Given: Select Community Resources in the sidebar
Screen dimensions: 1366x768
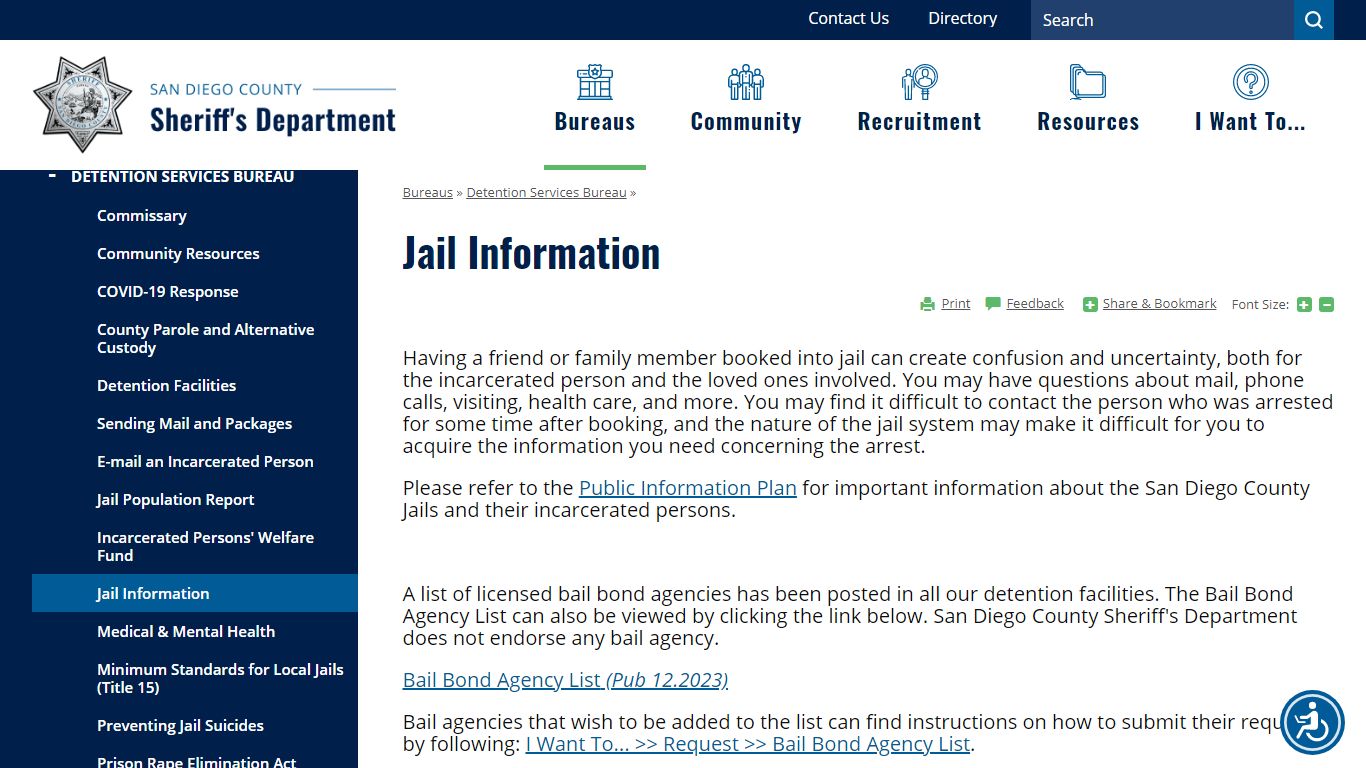Looking at the screenshot, I should tap(178, 254).
